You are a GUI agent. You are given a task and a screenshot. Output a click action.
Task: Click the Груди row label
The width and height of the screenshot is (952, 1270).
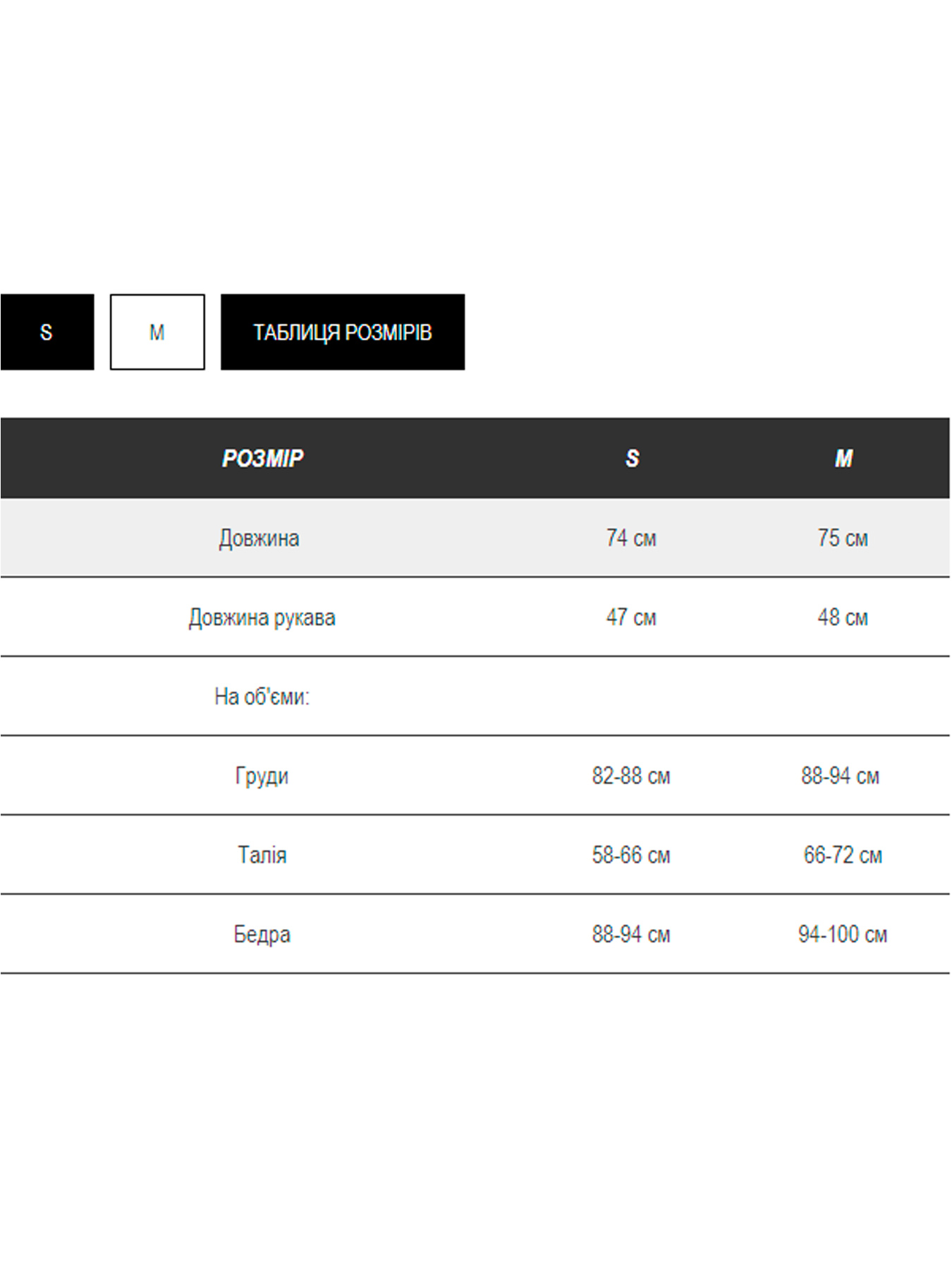point(262,776)
